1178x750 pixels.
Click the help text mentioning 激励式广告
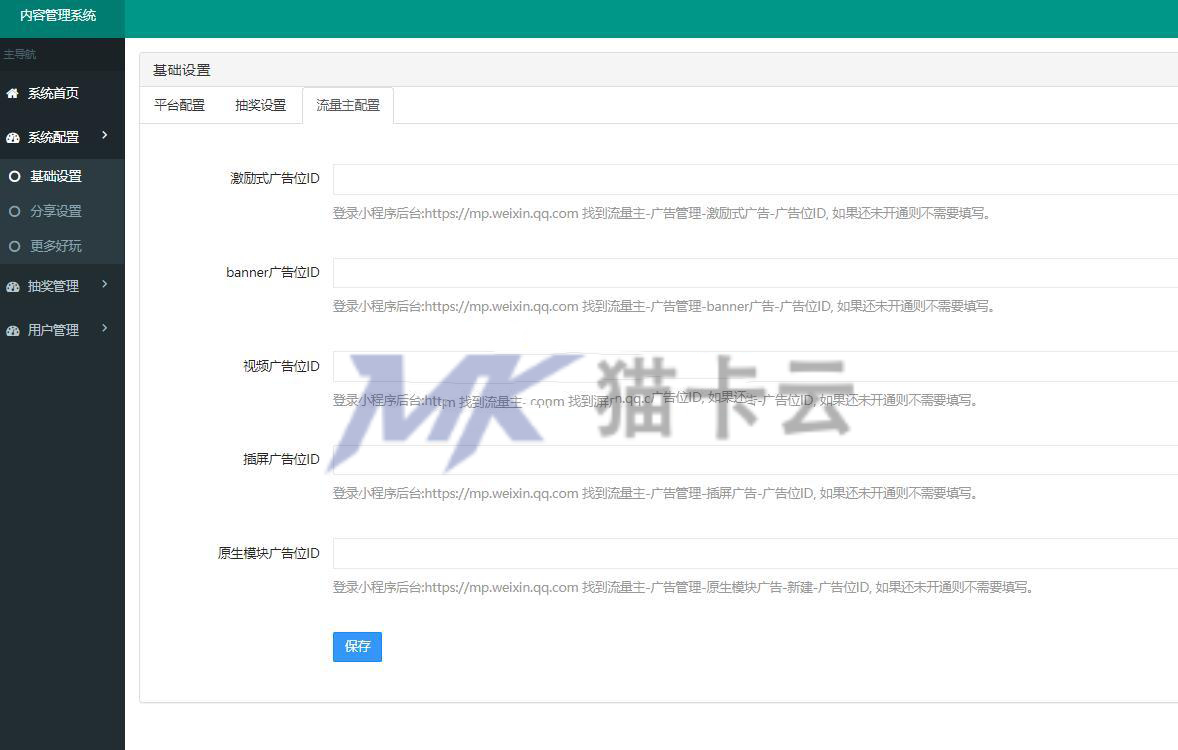coord(663,213)
